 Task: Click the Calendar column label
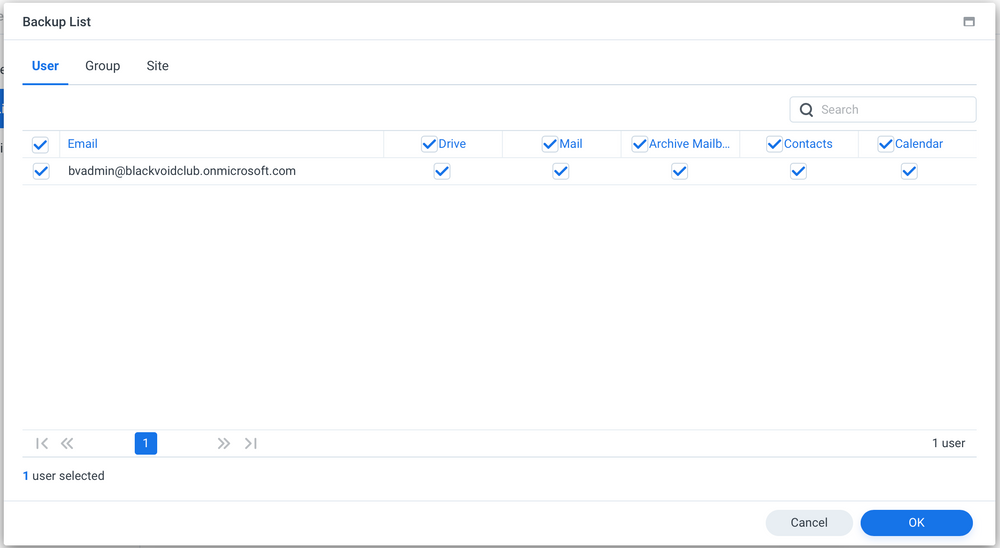(x=919, y=144)
